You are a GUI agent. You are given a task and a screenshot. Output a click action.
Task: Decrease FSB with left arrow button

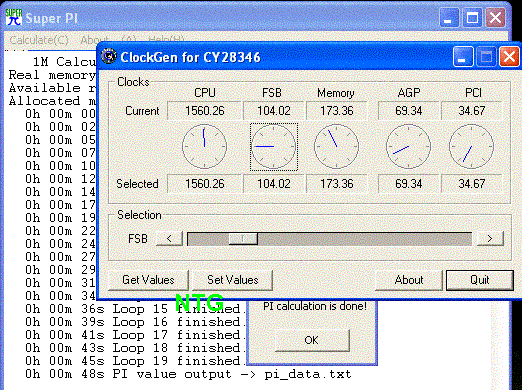coord(169,239)
